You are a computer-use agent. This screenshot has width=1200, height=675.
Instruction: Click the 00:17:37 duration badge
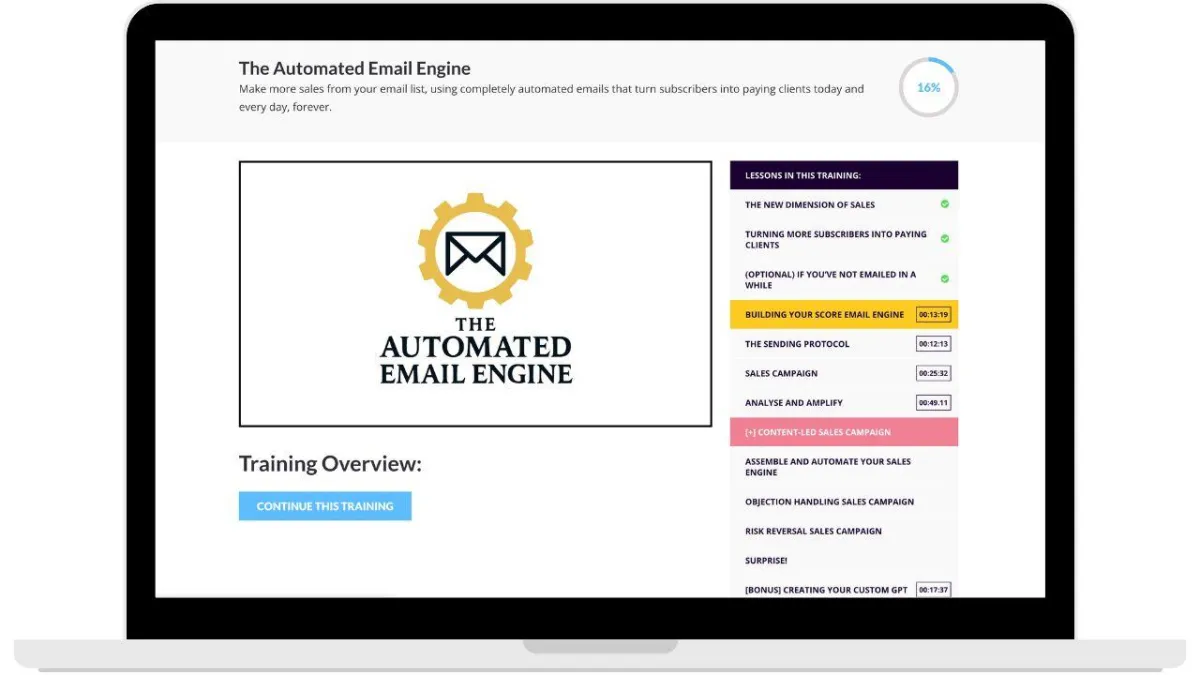coord(933,590)
